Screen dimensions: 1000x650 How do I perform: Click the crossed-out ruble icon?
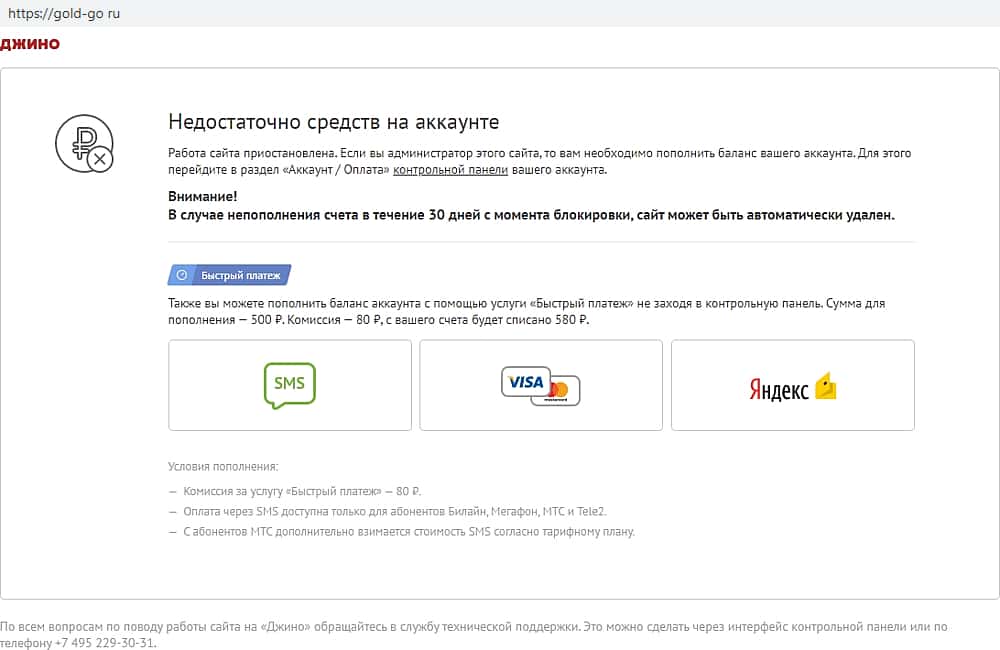(84, 144)
